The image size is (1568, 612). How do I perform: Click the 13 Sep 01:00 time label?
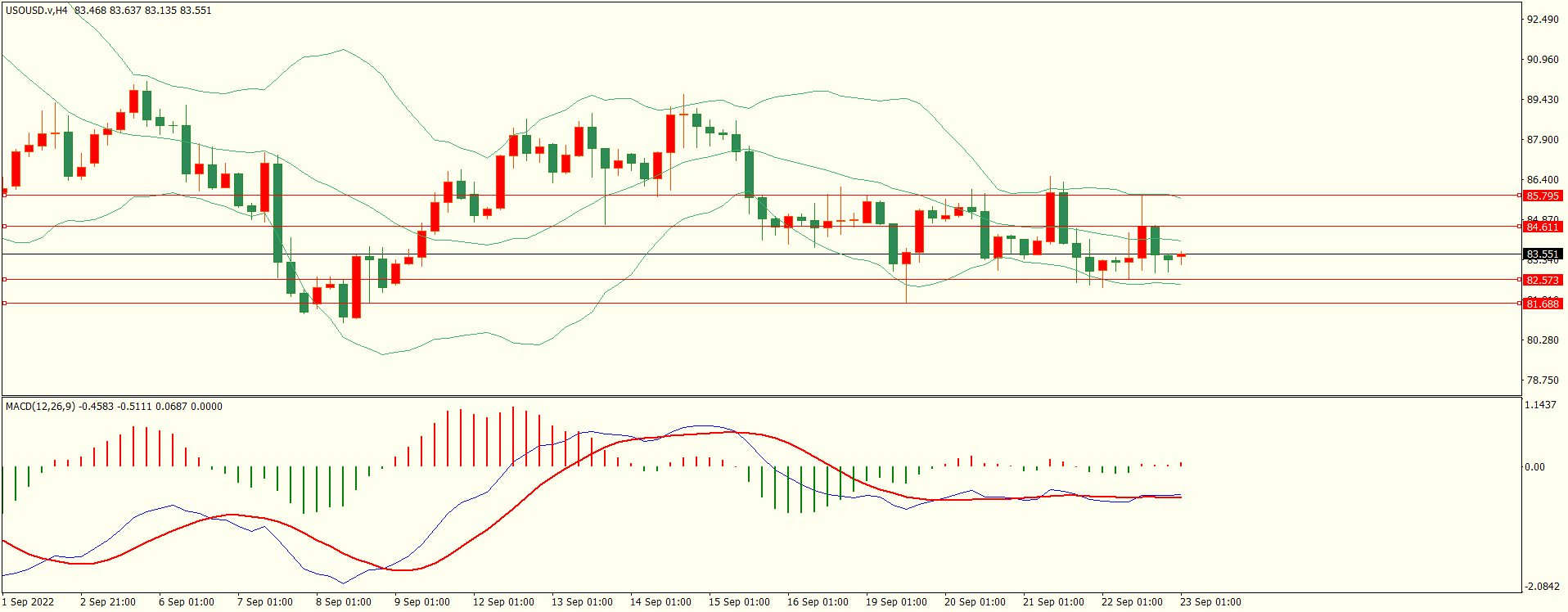582,602
